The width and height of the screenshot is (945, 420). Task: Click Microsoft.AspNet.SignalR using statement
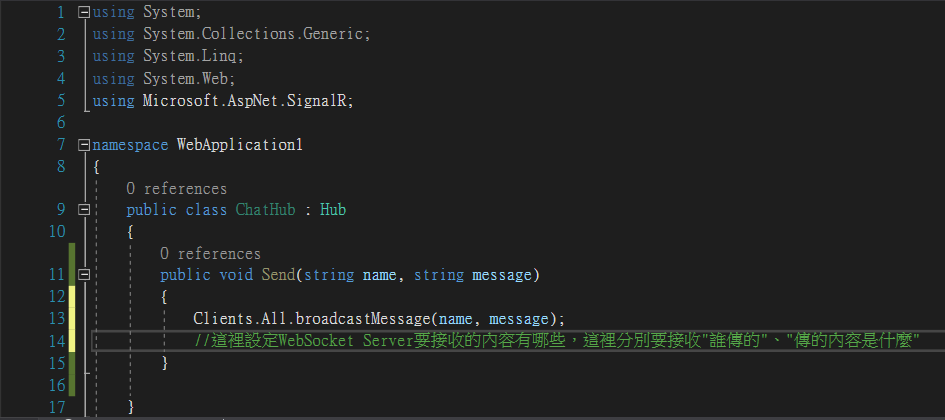(223, 101)
